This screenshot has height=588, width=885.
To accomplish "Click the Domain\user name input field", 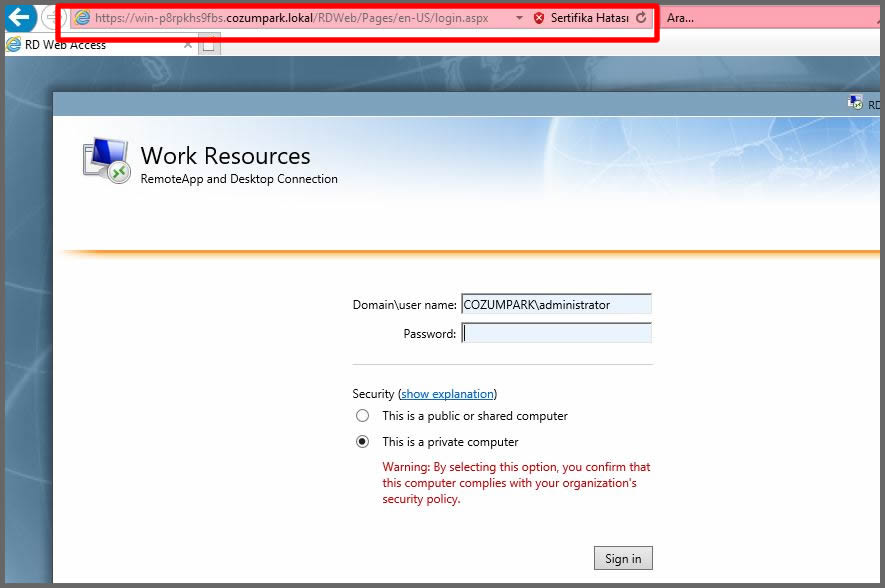I will (557, 304).
